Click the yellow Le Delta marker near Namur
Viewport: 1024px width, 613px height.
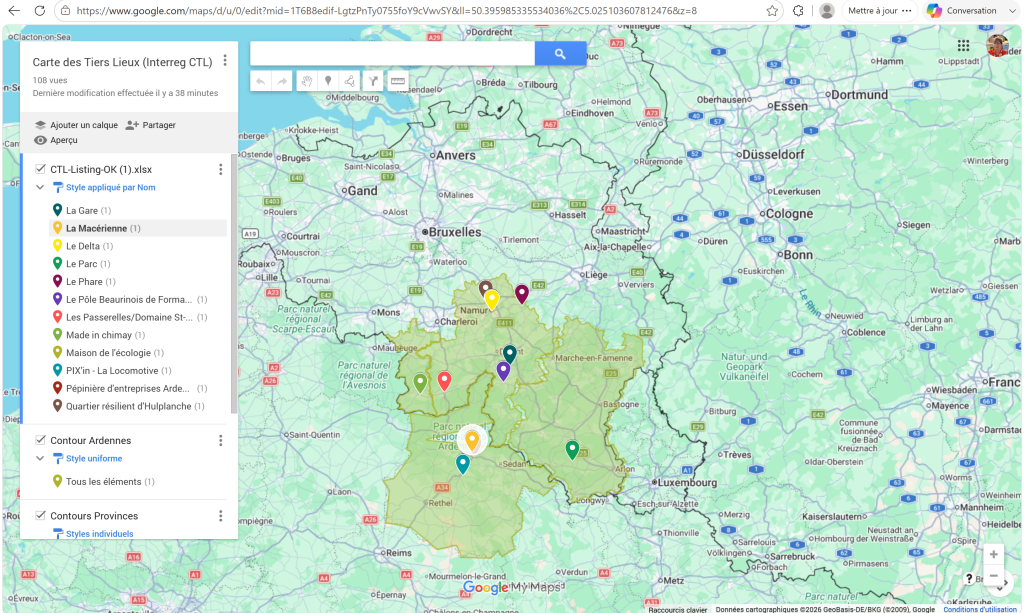(x=492, y=299)
